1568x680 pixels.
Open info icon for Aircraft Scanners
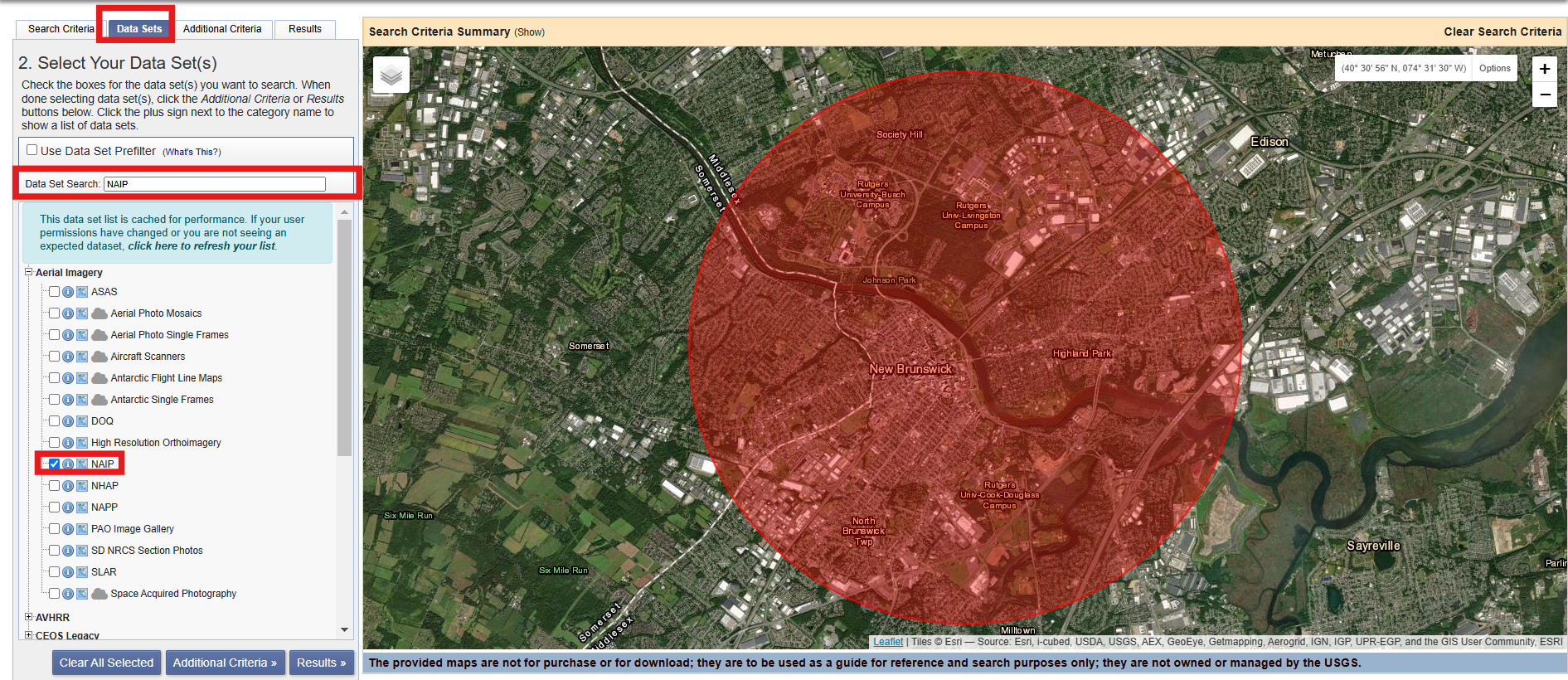[x=68, y=357]
